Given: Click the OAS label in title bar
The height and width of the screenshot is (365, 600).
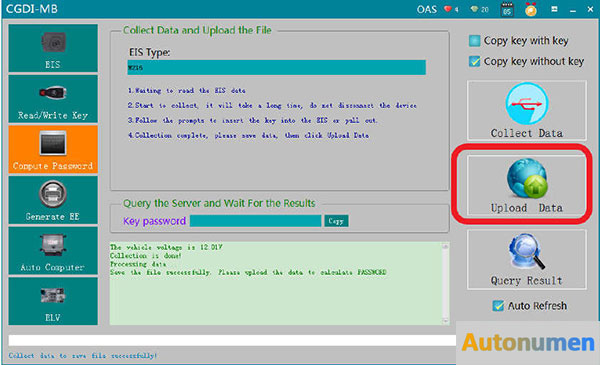Looking at the screenshot, I should [x=427, y=9].
